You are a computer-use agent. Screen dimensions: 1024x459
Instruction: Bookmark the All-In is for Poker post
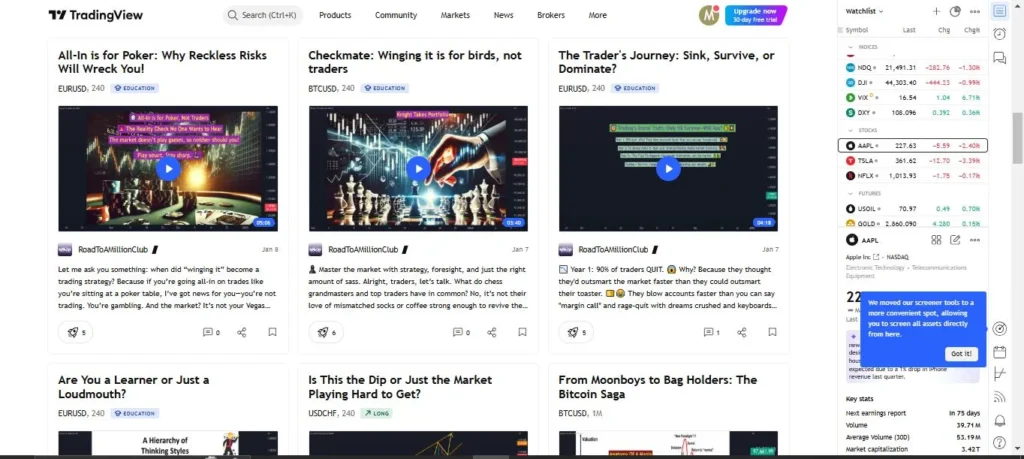coord(272,332)
